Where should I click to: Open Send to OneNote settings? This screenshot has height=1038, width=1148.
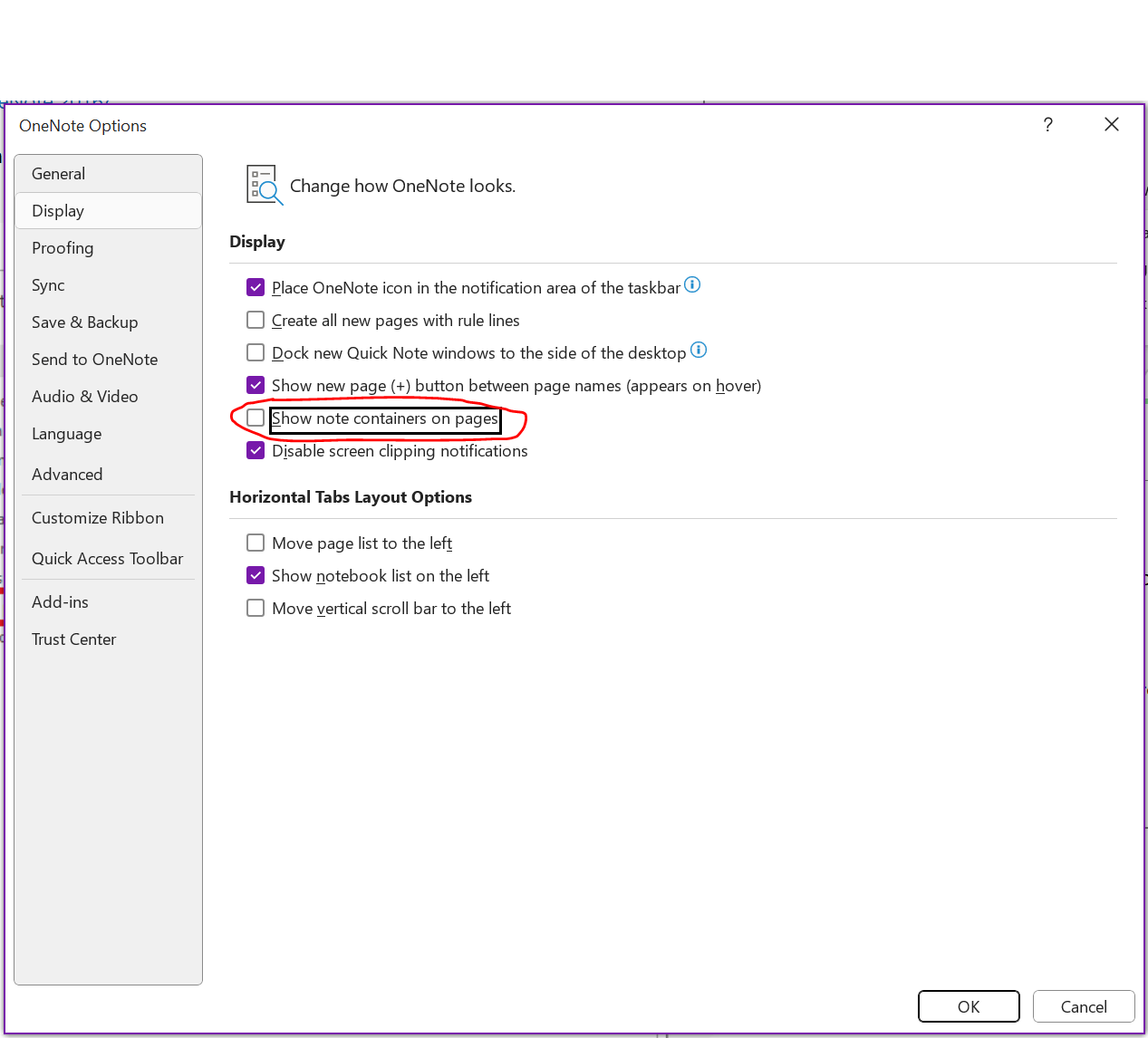(108, 360)
